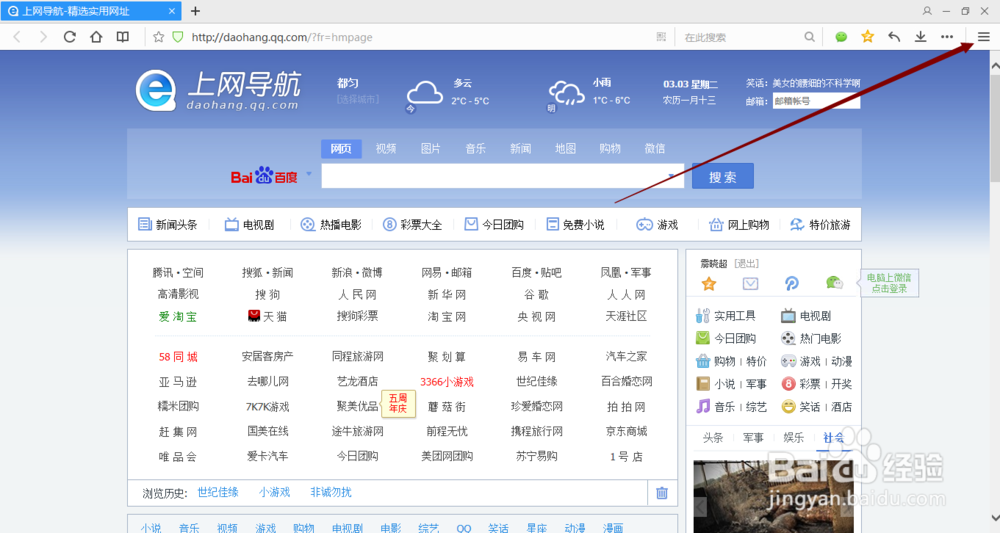
Task: Open WeChat icon in toolbar
Action: tap(841, 37)
